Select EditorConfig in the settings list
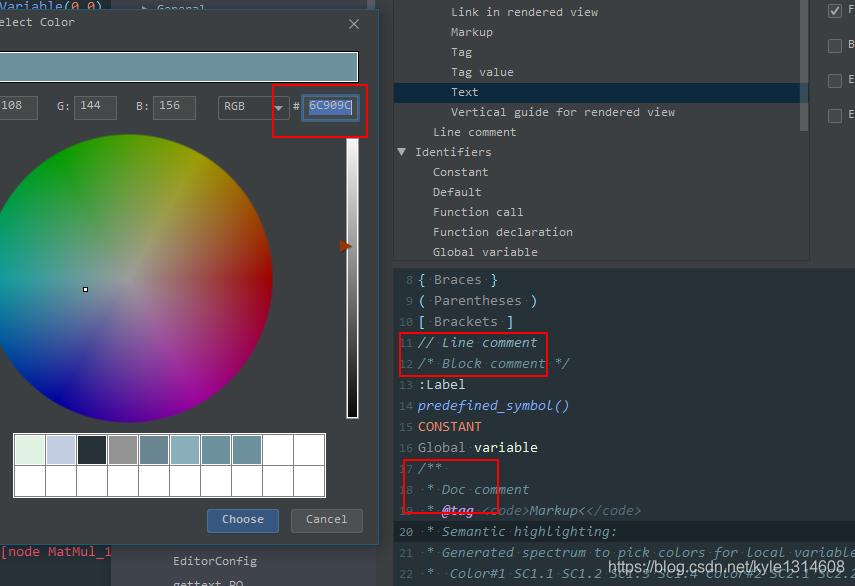The image size is (855, 586). 215,561
